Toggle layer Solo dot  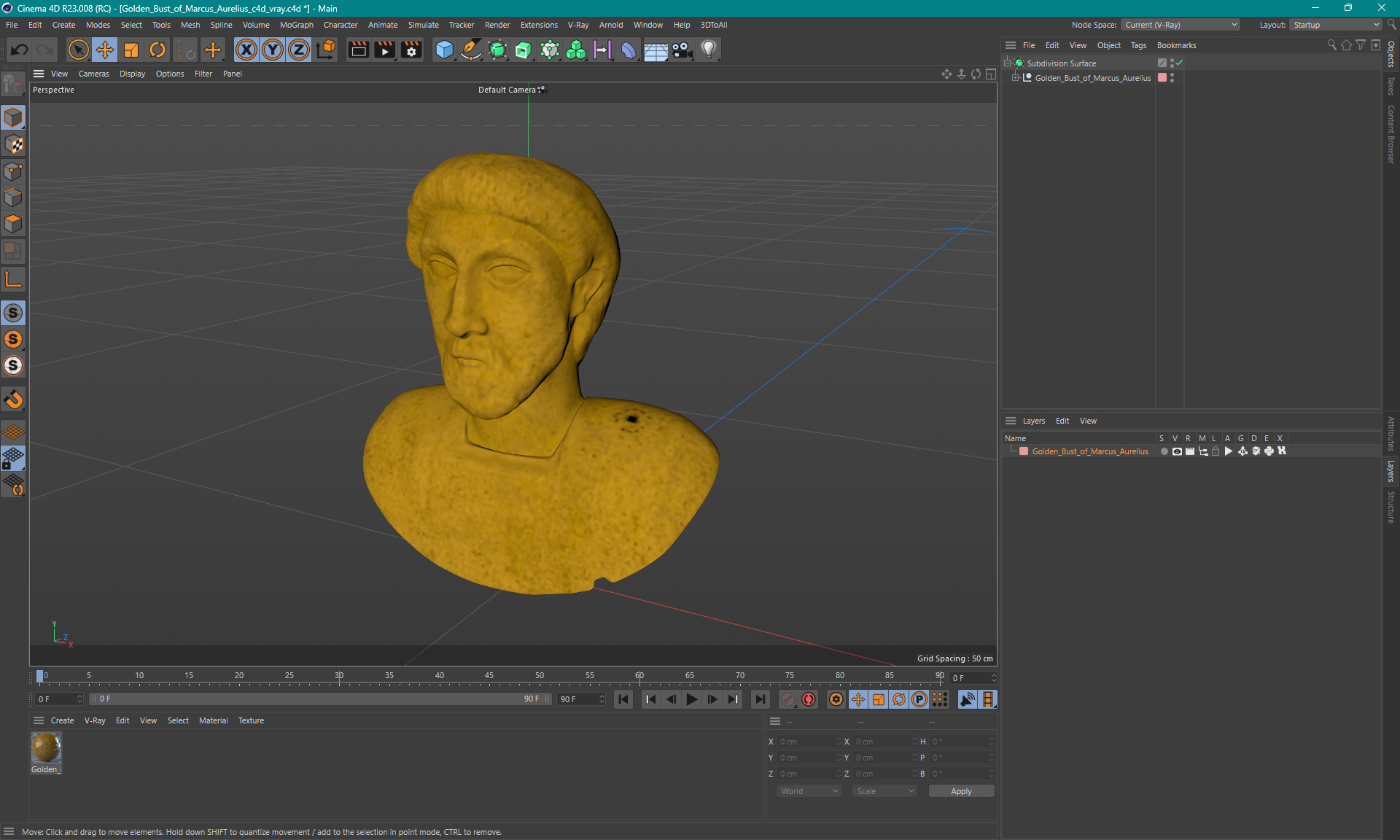tap(1164, 451)
